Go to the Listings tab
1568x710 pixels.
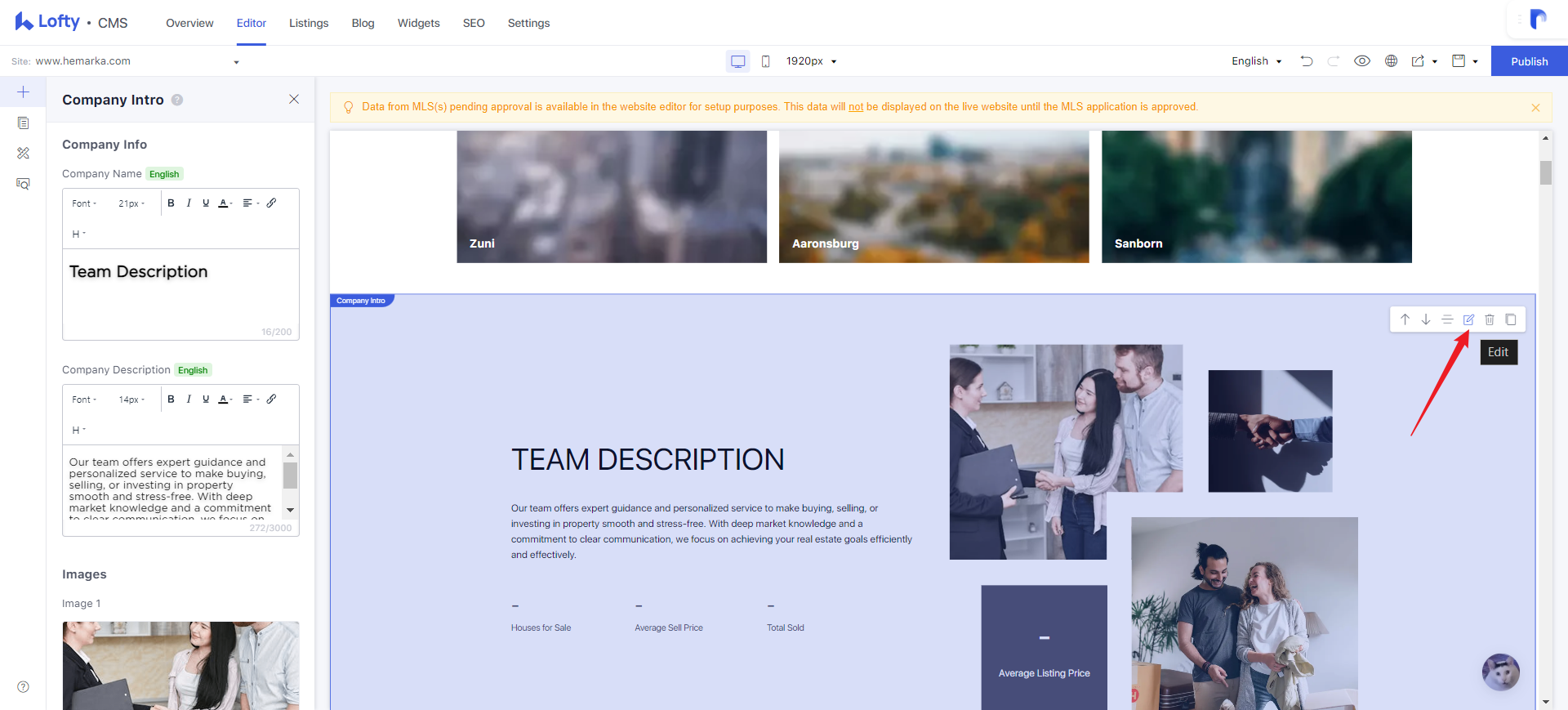[x=309, y=23]
